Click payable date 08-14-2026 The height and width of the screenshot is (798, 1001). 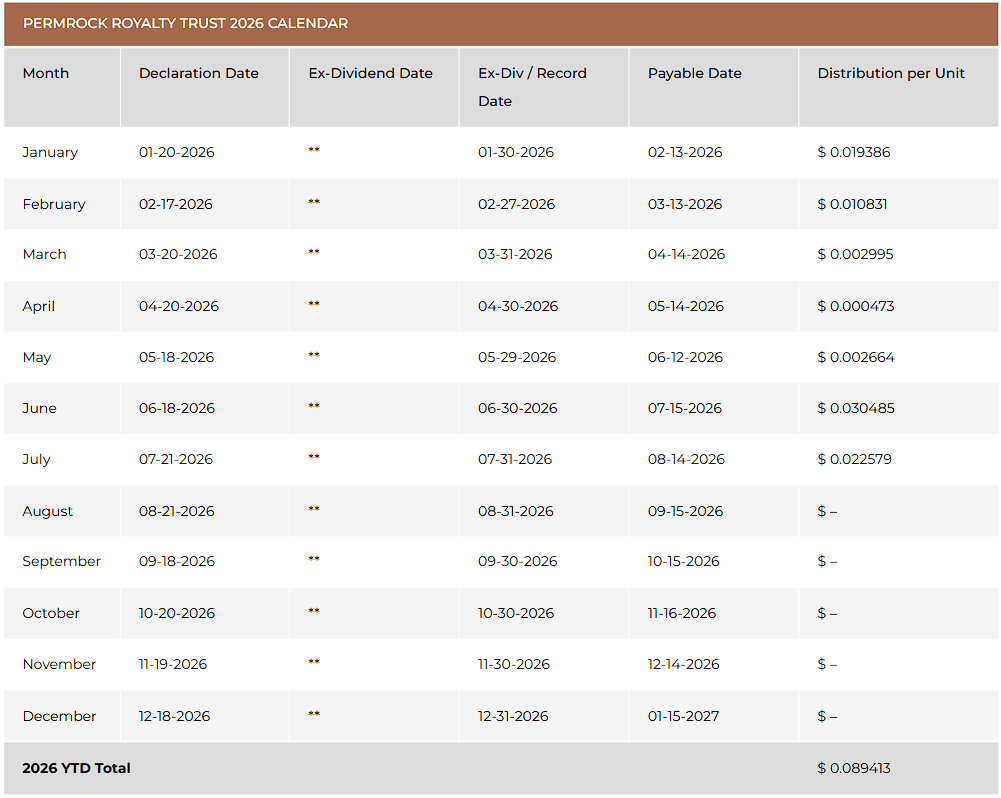686,460
